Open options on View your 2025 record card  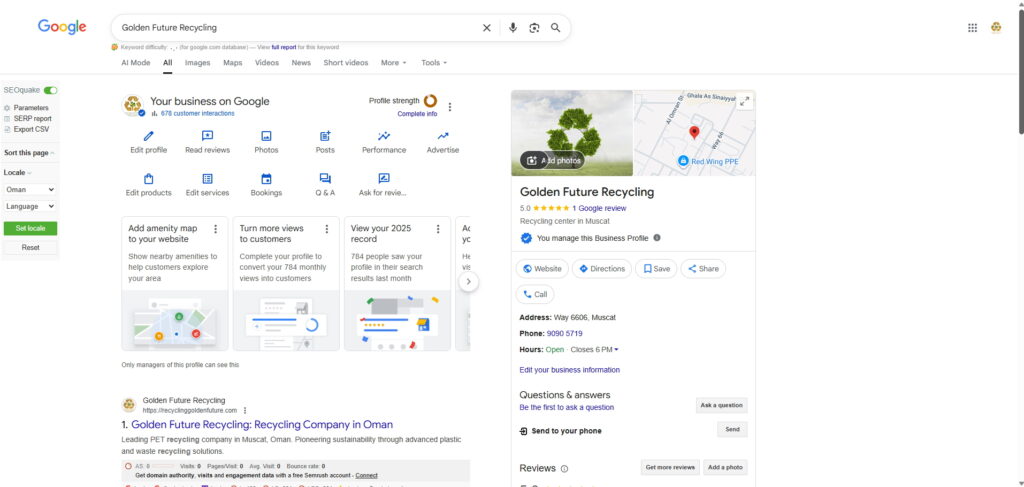click(x=438, y=229)
